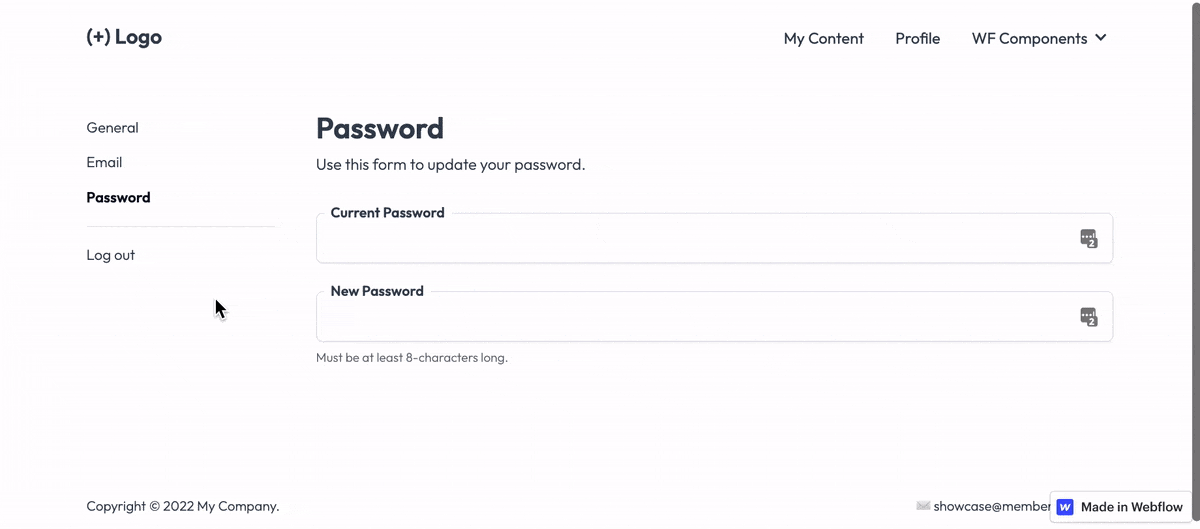1200x529 pixels.
Task: Click the Password page heading
Action: pyautogui.click(x=380, y=129)
